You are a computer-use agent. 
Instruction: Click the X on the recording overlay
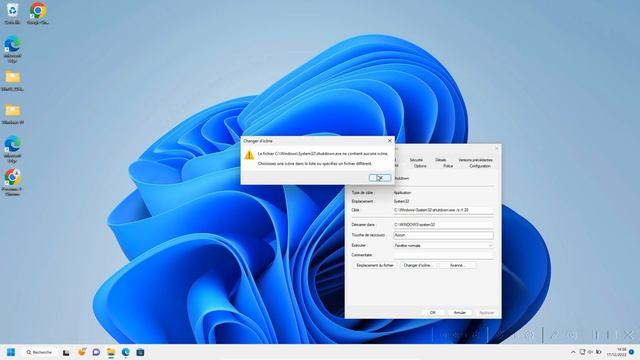point(629,335)
